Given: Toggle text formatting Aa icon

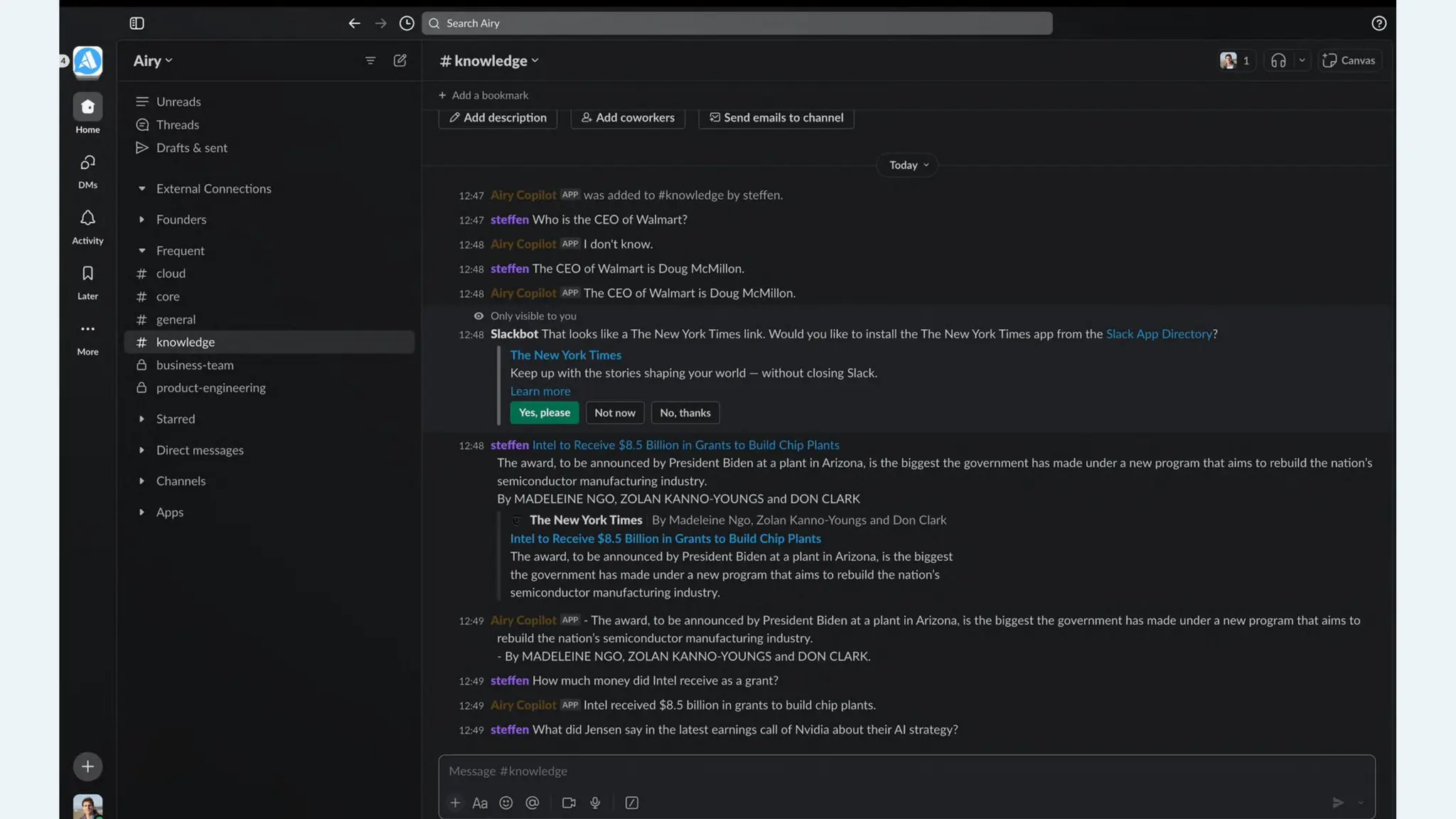Looking at the screenshot, I should 480,803.
